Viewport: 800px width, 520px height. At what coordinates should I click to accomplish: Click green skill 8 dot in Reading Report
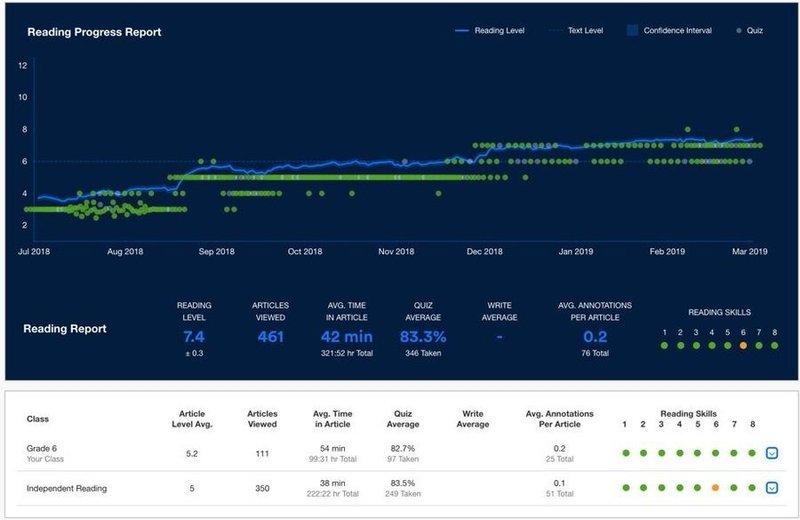[774, 345]
